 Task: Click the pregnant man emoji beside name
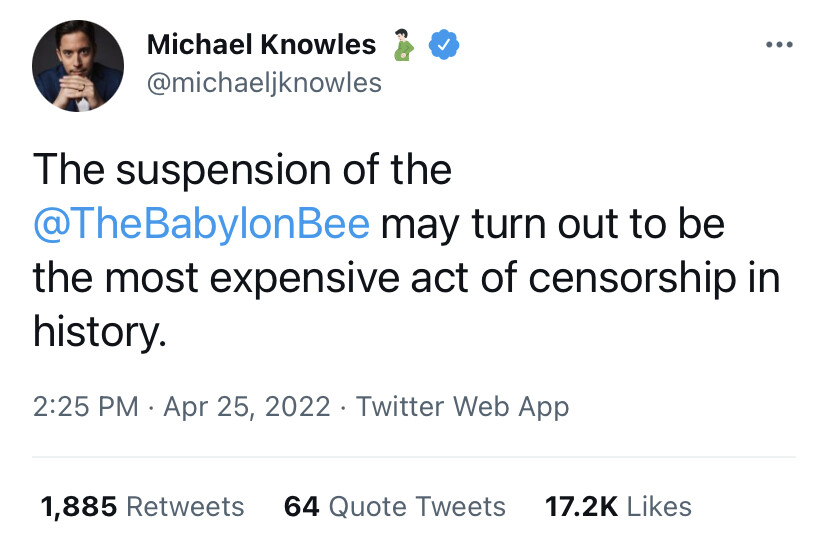click(x=403, y=45)
